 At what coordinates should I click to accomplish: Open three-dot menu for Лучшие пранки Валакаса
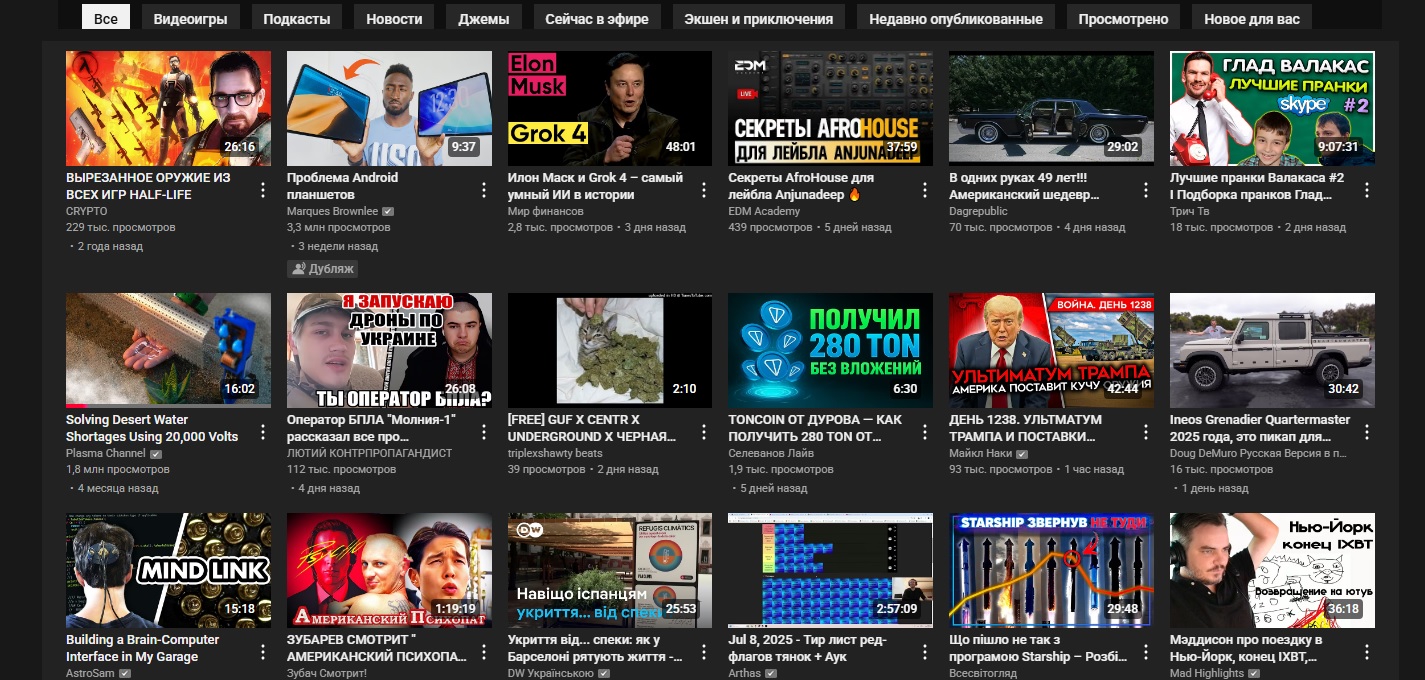coord(1367,189)
